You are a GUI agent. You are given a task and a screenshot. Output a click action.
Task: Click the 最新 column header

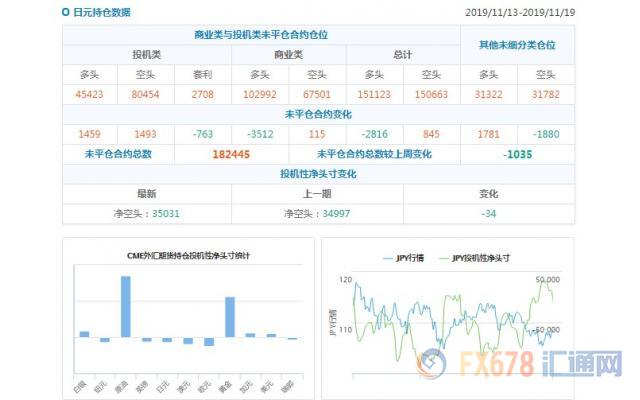147,194
